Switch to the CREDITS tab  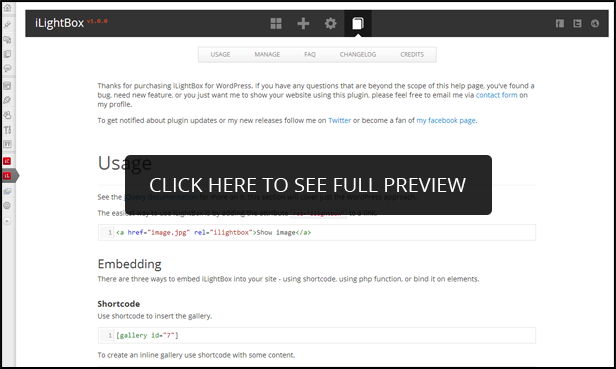point(412,55)
